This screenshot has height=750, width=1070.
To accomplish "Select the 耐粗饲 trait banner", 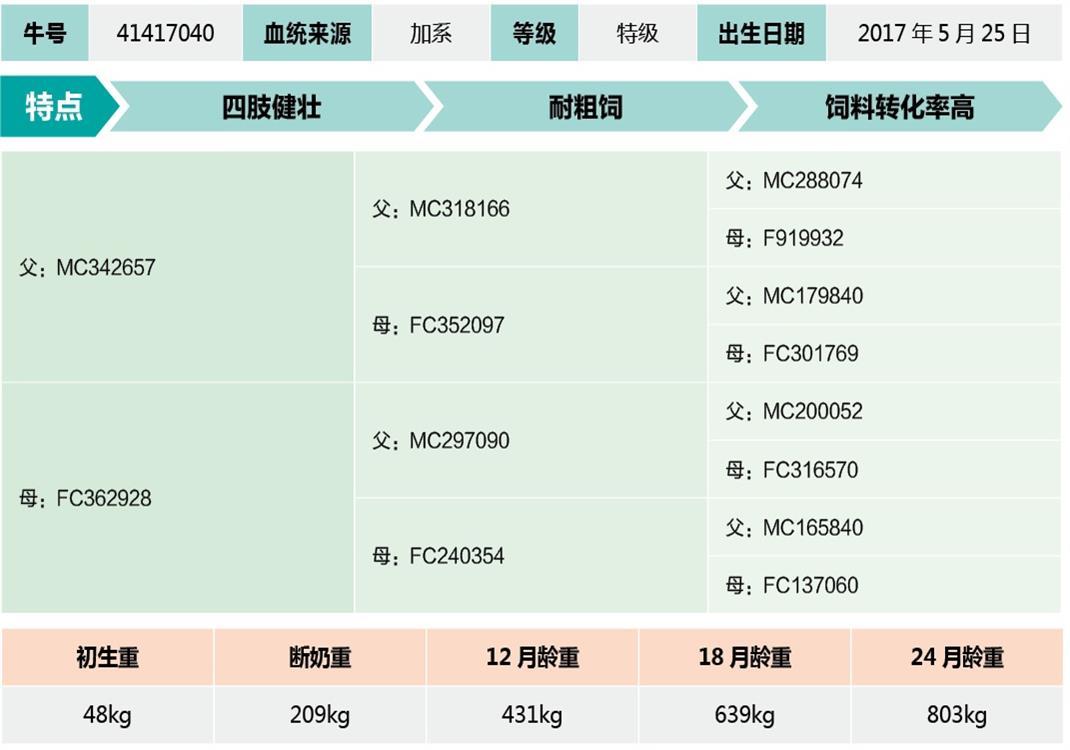I will pos(585,107).
